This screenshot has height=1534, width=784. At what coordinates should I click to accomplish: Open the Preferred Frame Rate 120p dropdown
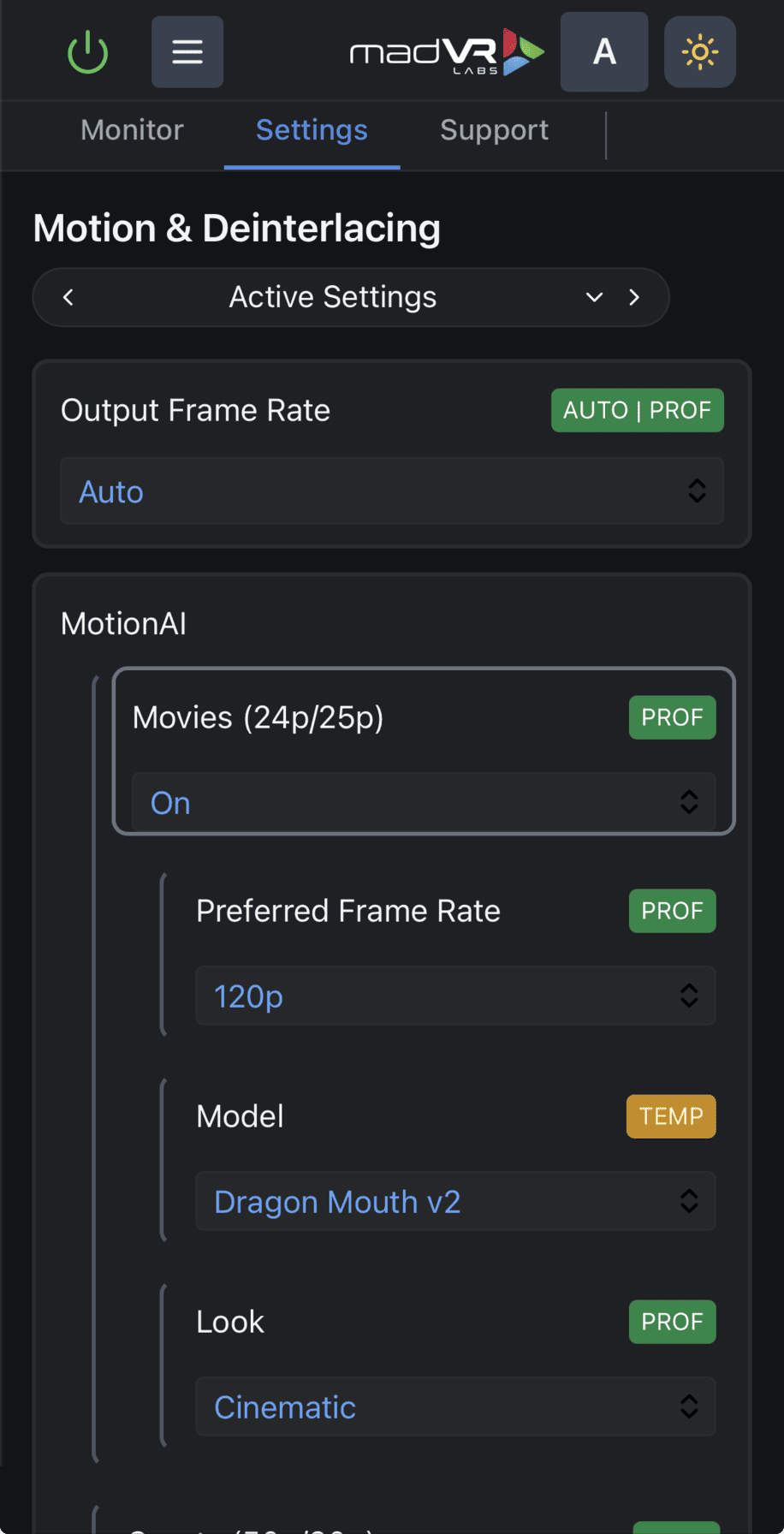(x=455, y=996)
